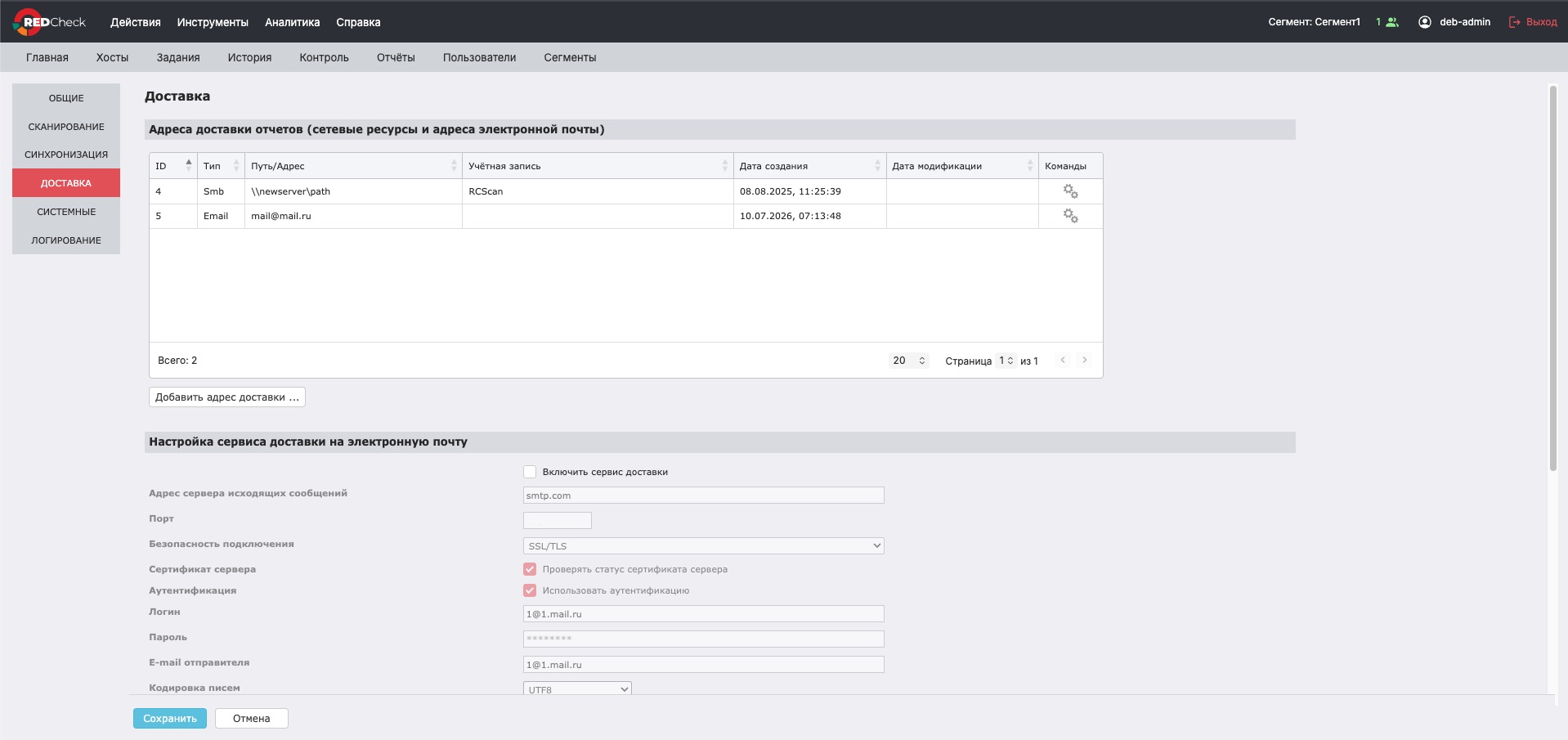
Task: Open the Действия menu
Action: (x=136, y=22)
